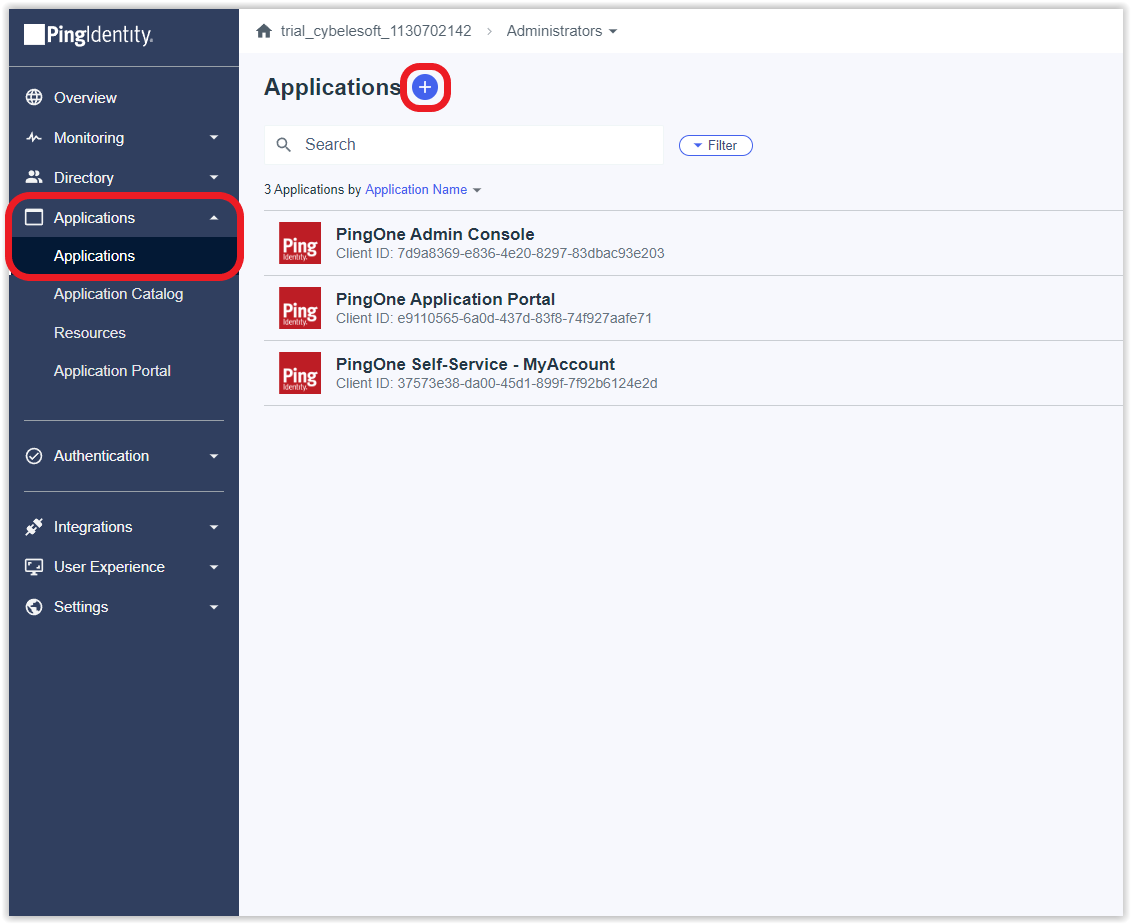This screenshot has height=924, width=1131.
Task: Expand the Settings menu arrow
Action: point(214,607)
